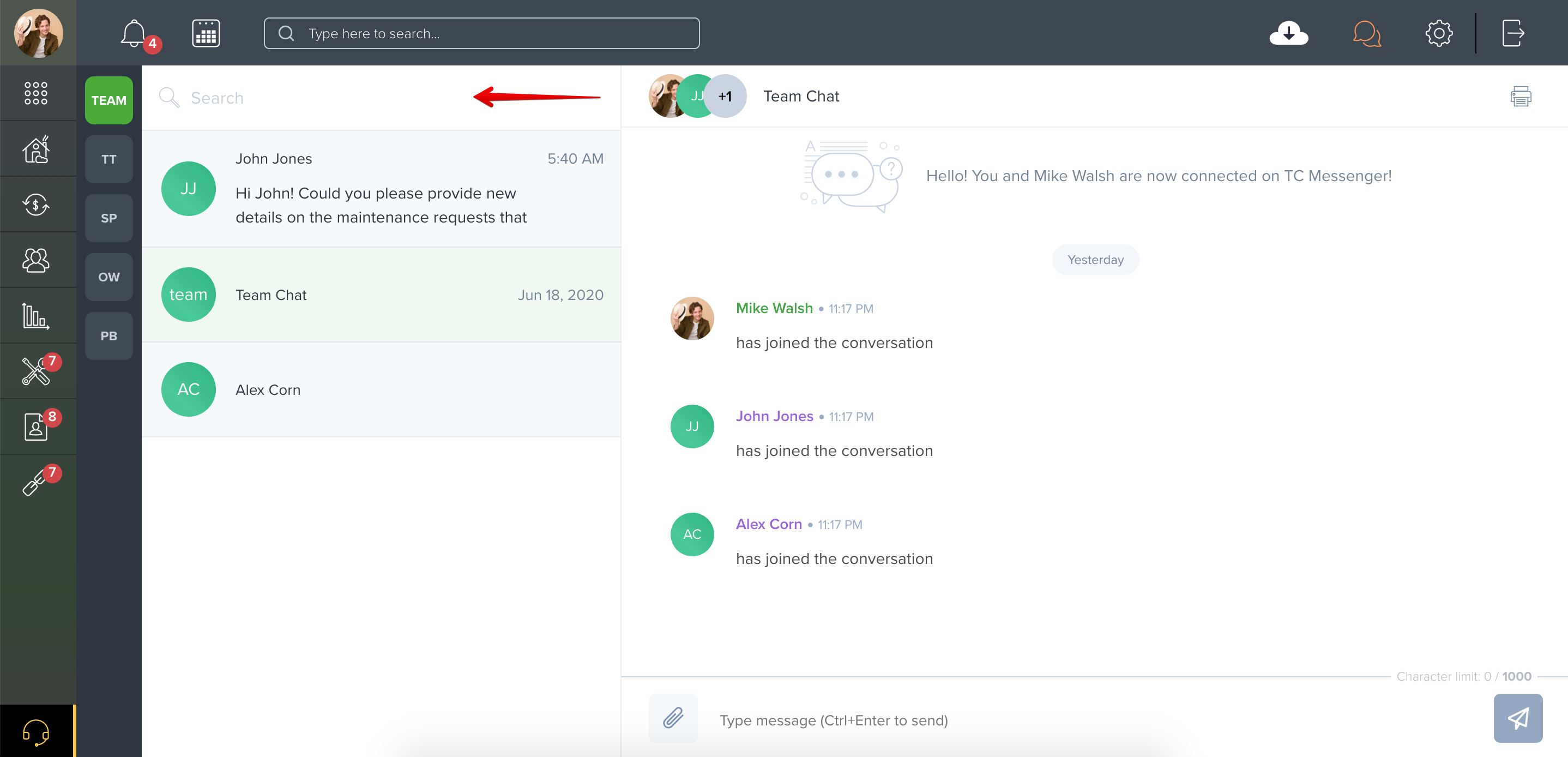The image size is (1568, 757).
Task: Open the accounting dollar cycle icon
Action: (36, 205)
